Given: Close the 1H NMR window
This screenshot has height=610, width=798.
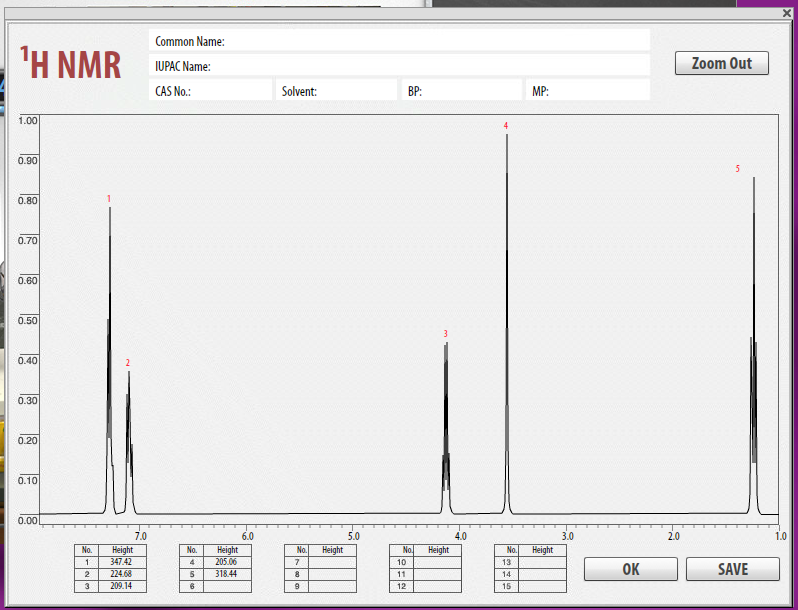Looking at the screenshot, I should [787, 13].
